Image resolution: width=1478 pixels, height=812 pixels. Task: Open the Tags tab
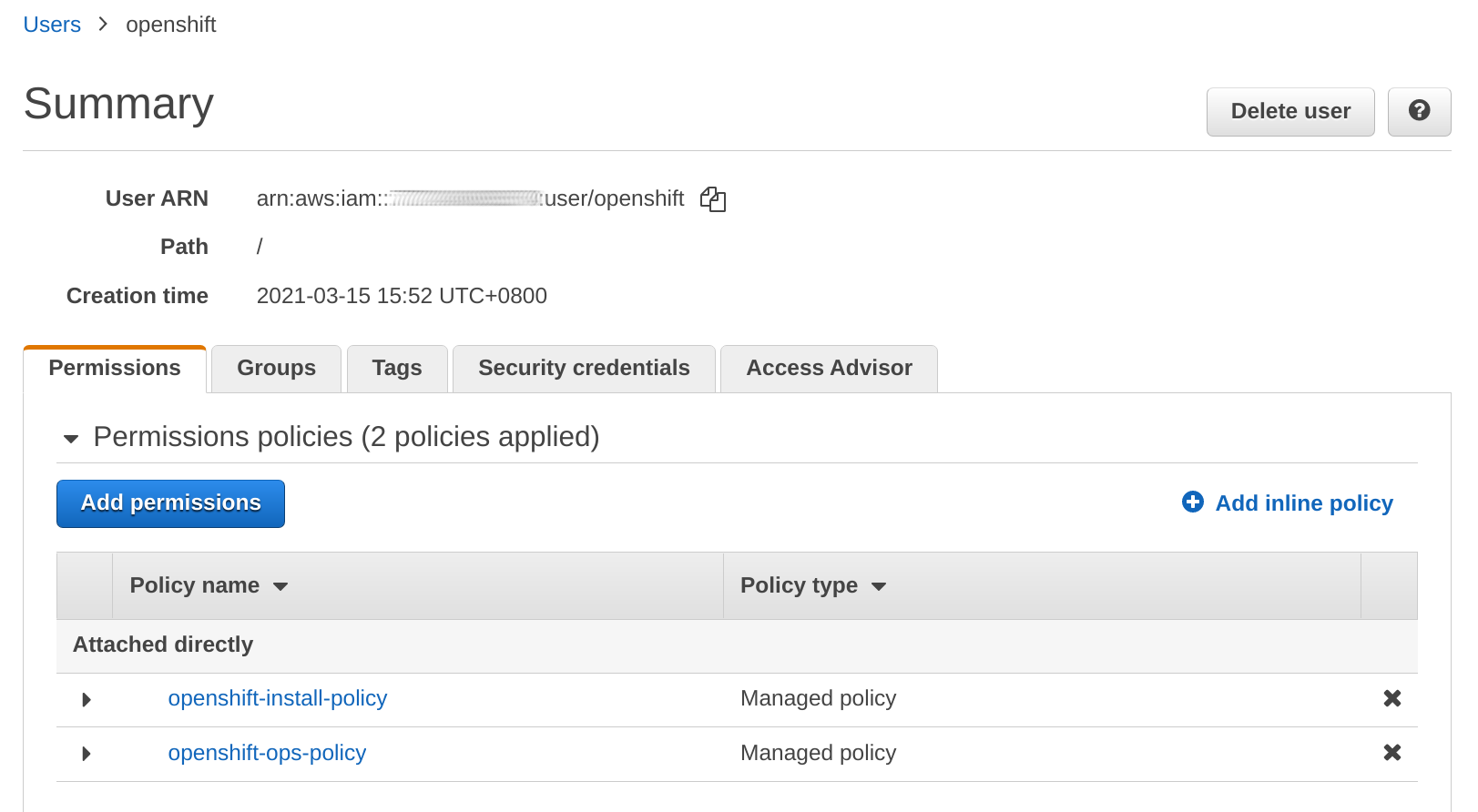pos(397,369)
